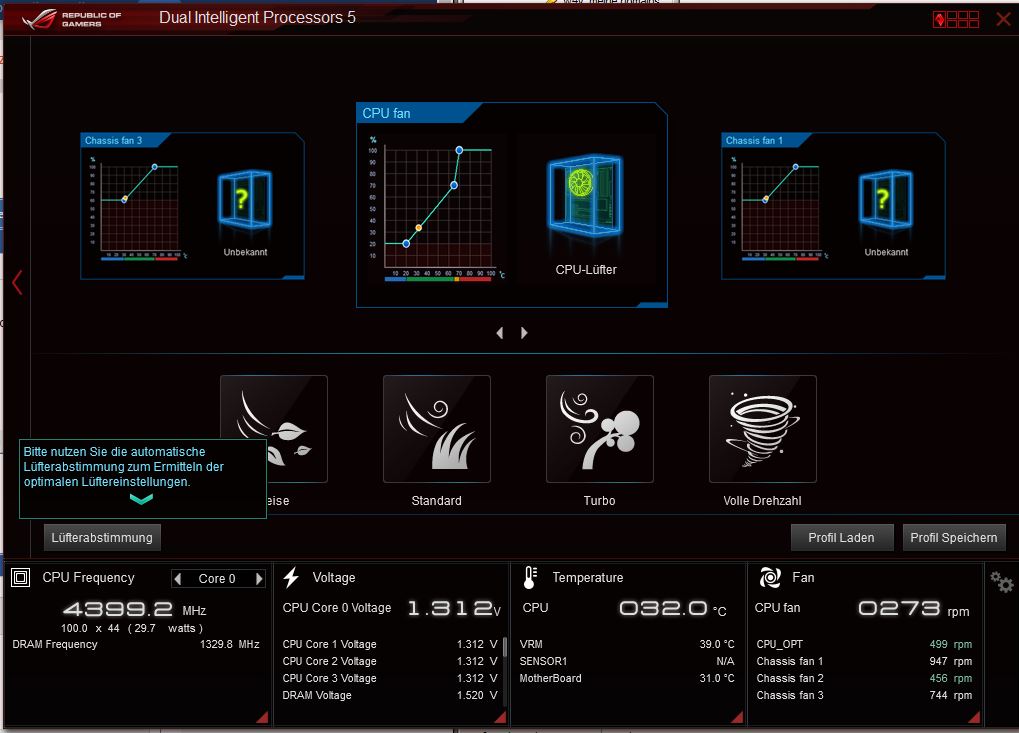Click the CPU Core 0 Voltage readout
This screenshot has height=733, width=1019.
pyautogui.click(x=454, y=608)
